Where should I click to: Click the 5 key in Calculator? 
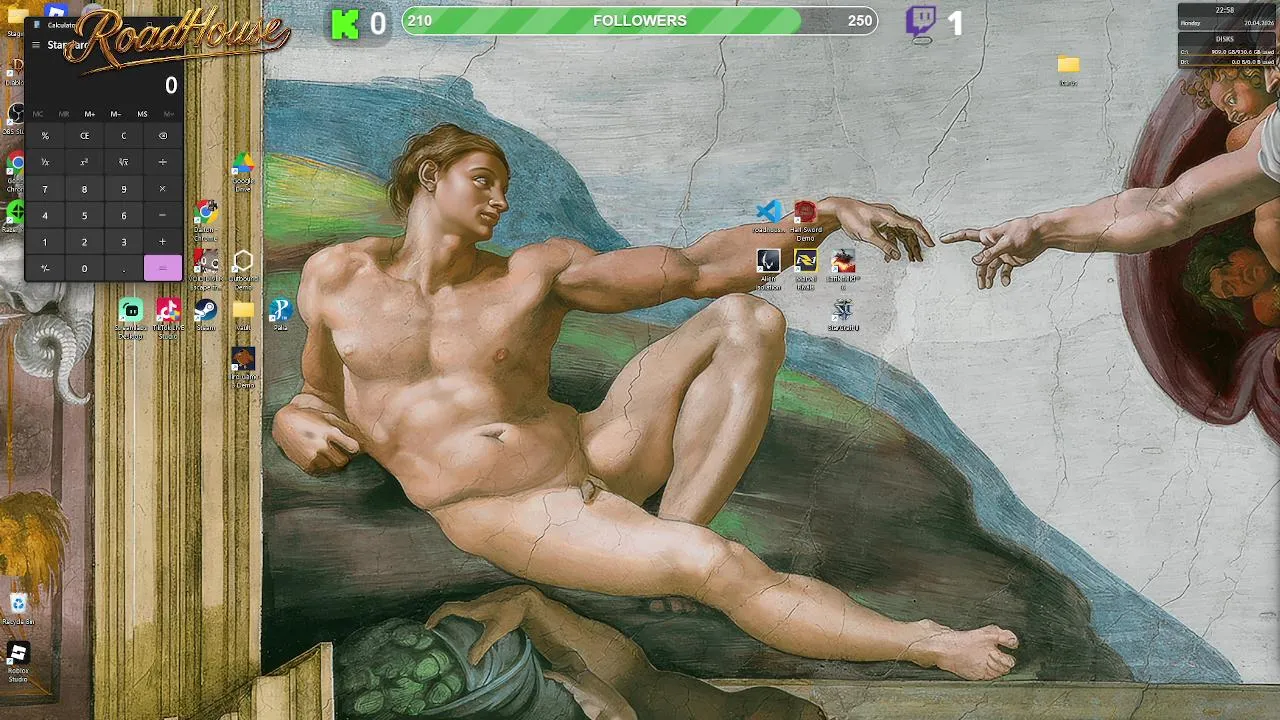84,215
